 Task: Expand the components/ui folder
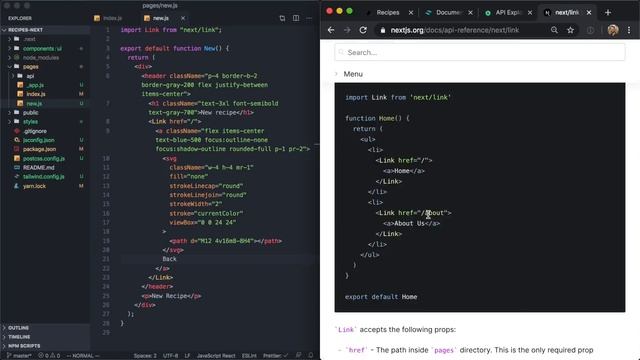pyautogui.click(x=42, y=49)
